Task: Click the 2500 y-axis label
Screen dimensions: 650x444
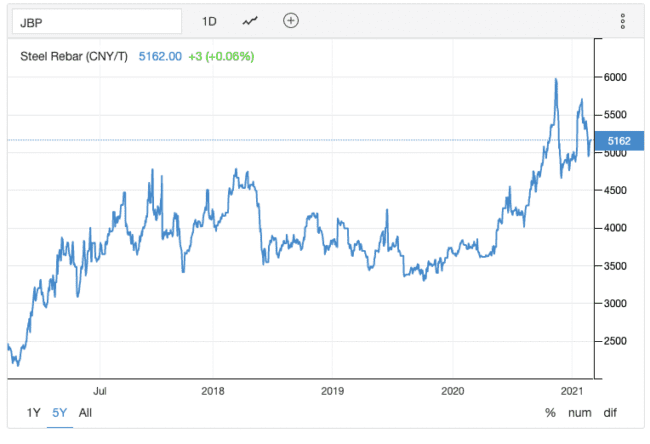Action: point(615,341)
